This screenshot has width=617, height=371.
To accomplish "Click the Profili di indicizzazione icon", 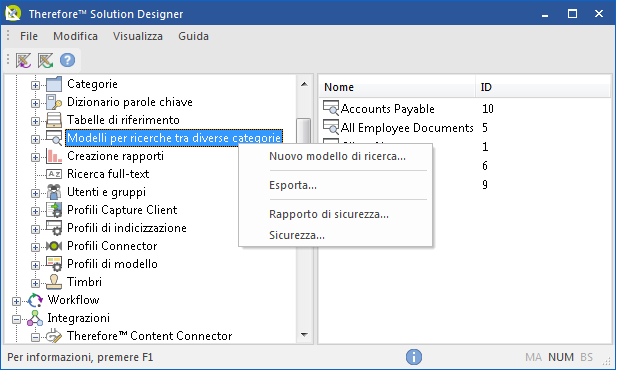I will tap(54, 228).
